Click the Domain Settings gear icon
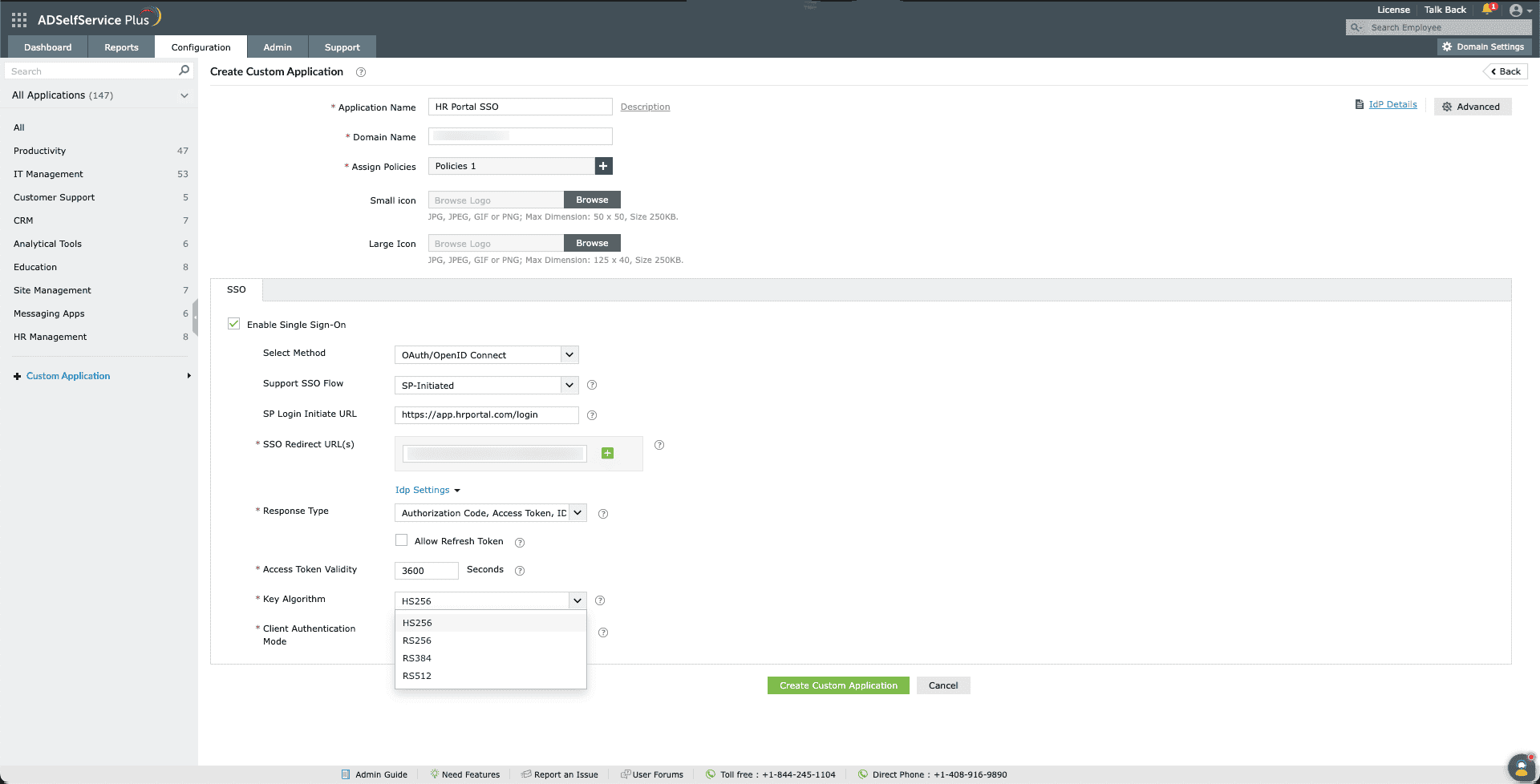1540x784 pixels. coord(1446,46)
